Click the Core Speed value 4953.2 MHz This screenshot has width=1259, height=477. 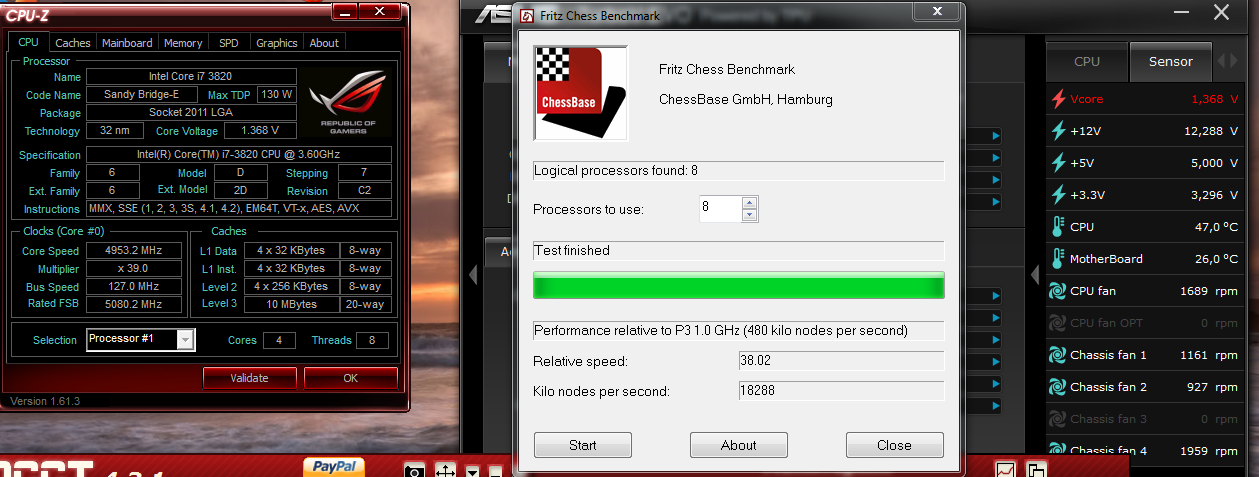click(135, 251)
